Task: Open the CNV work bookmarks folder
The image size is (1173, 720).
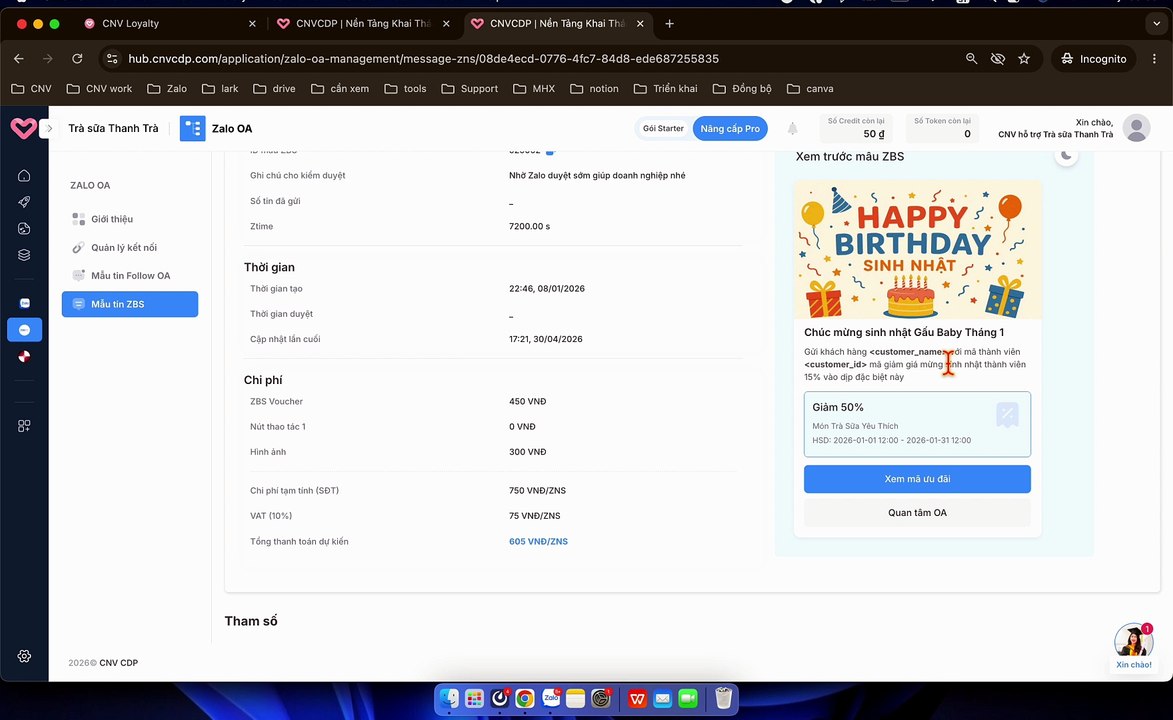Action: coord(99,88)
